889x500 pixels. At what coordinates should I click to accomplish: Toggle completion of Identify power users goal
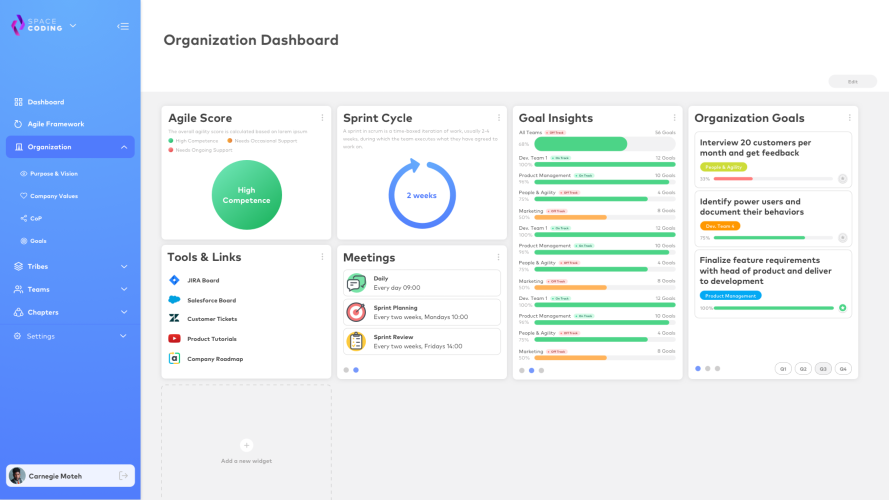[843, 238]
